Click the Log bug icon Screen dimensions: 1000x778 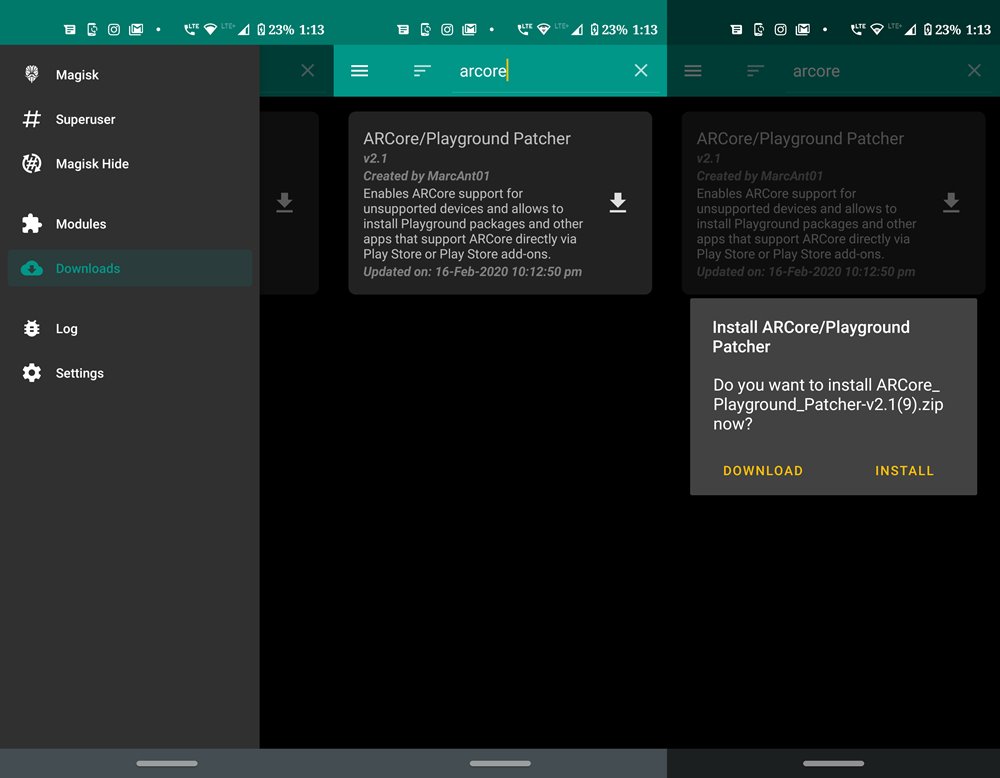pyautogui.click(x=31, y=328)
